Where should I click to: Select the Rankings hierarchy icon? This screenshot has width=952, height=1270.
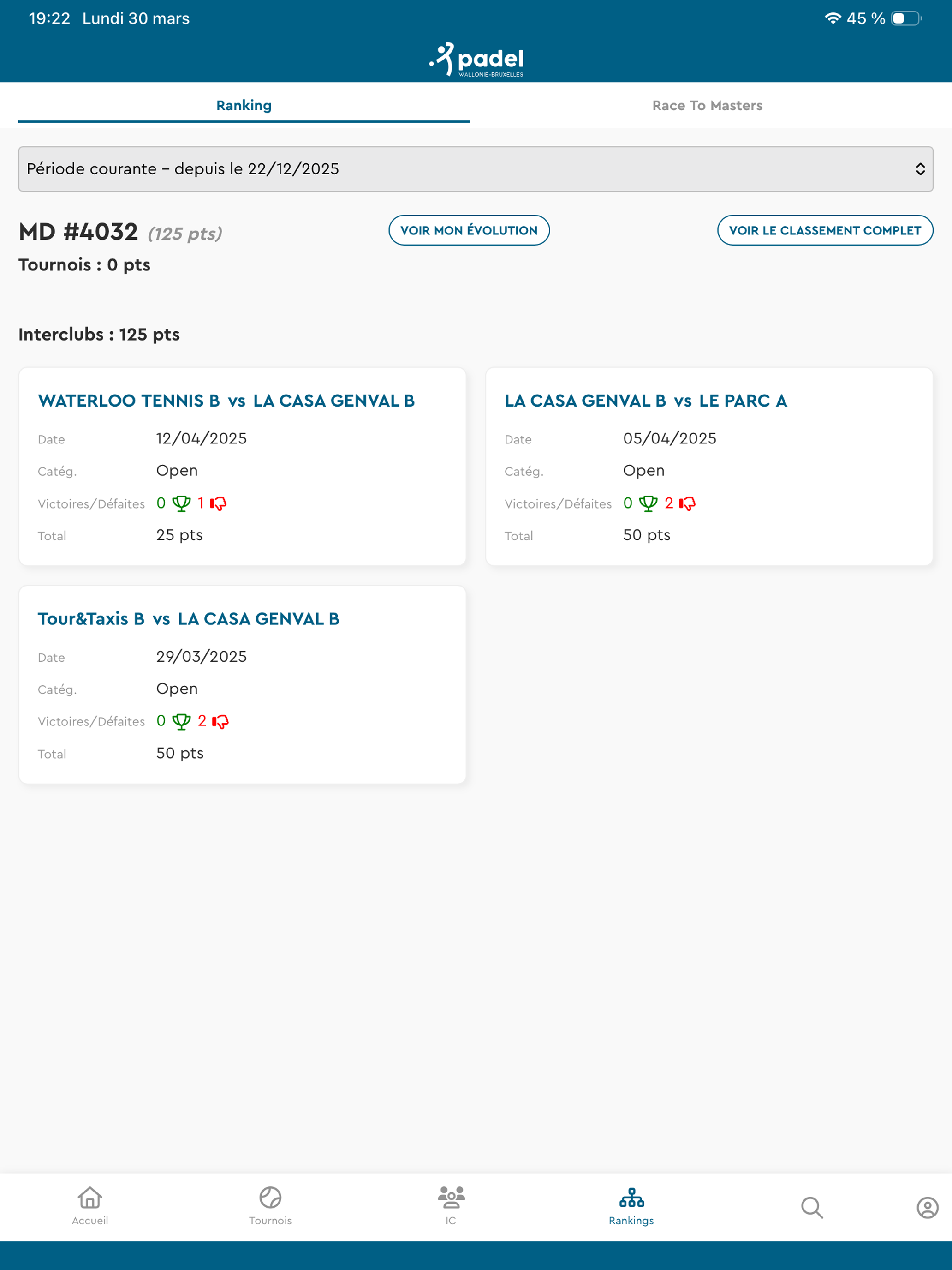631,1198
